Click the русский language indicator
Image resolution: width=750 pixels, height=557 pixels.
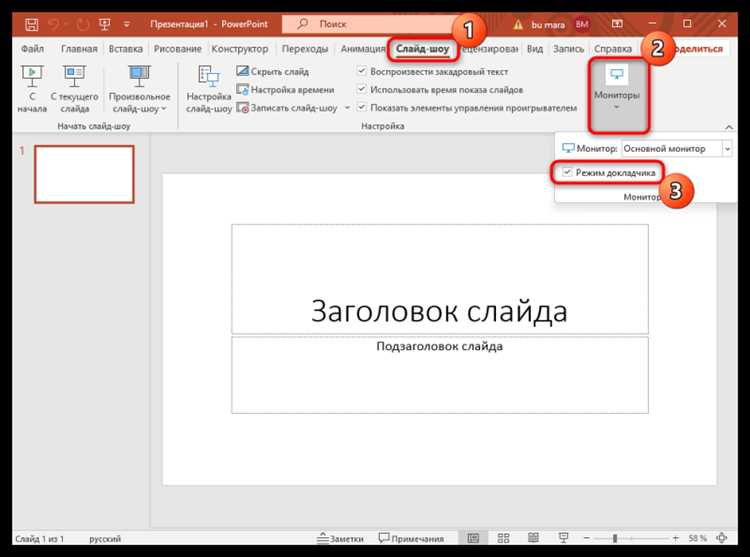pyautogui.click(x=105, y=539)
